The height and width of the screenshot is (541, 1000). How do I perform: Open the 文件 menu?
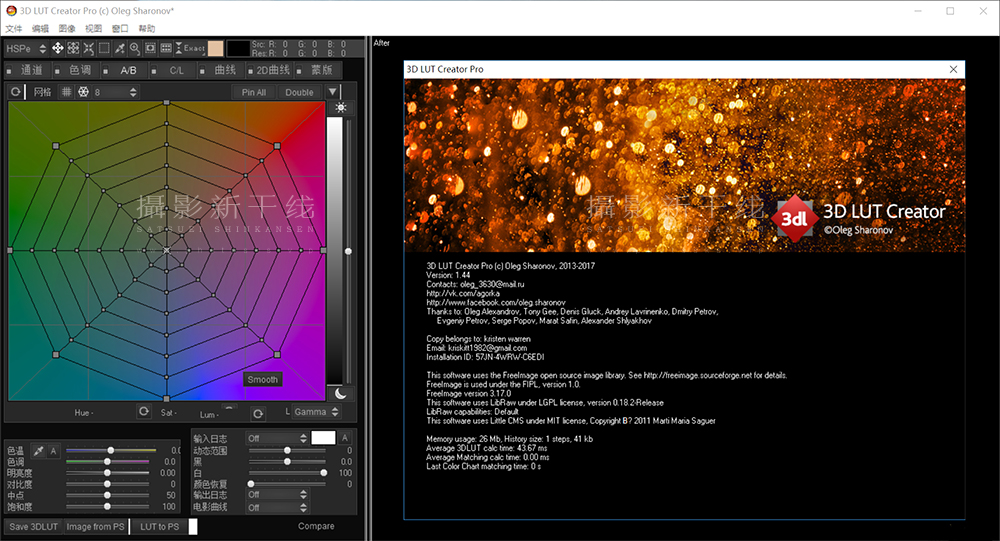tap(14, 28)
